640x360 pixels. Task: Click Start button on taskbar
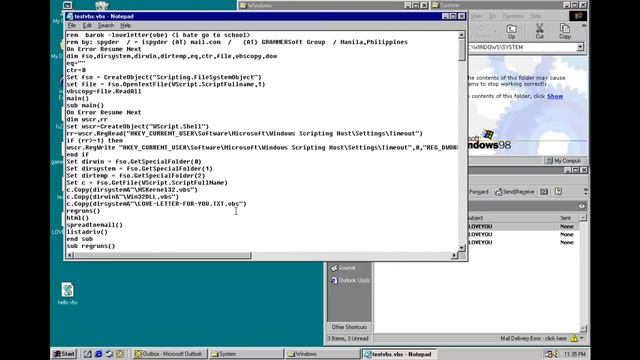click(64, 354)
